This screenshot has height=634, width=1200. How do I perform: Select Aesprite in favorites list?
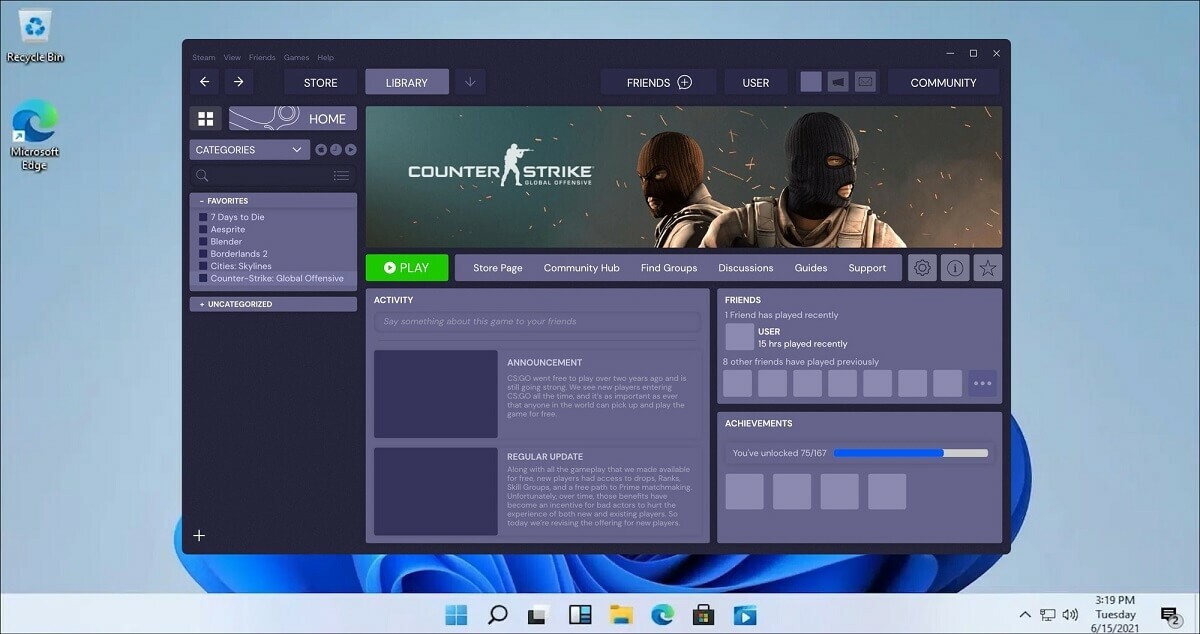pos(227,229)
